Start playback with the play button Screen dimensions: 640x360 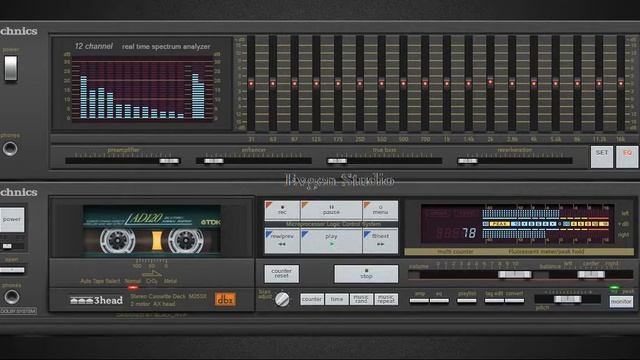coord(331,241)
